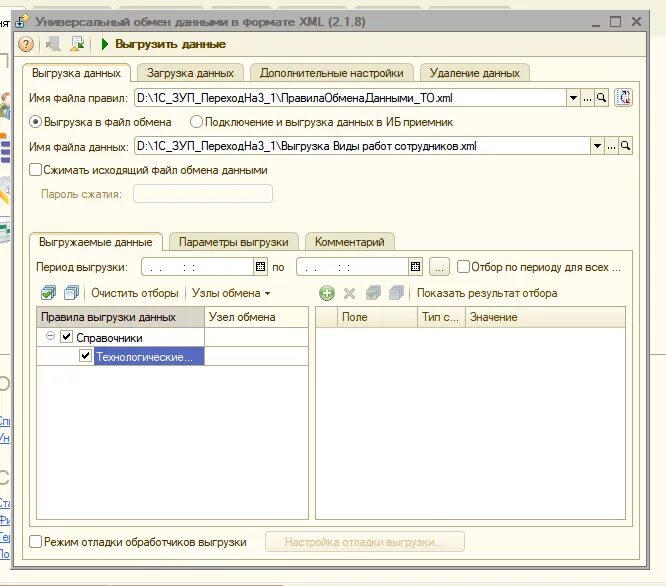Uncheck all export rules icon
The image size is (666, 586).
tap(71, 293)
